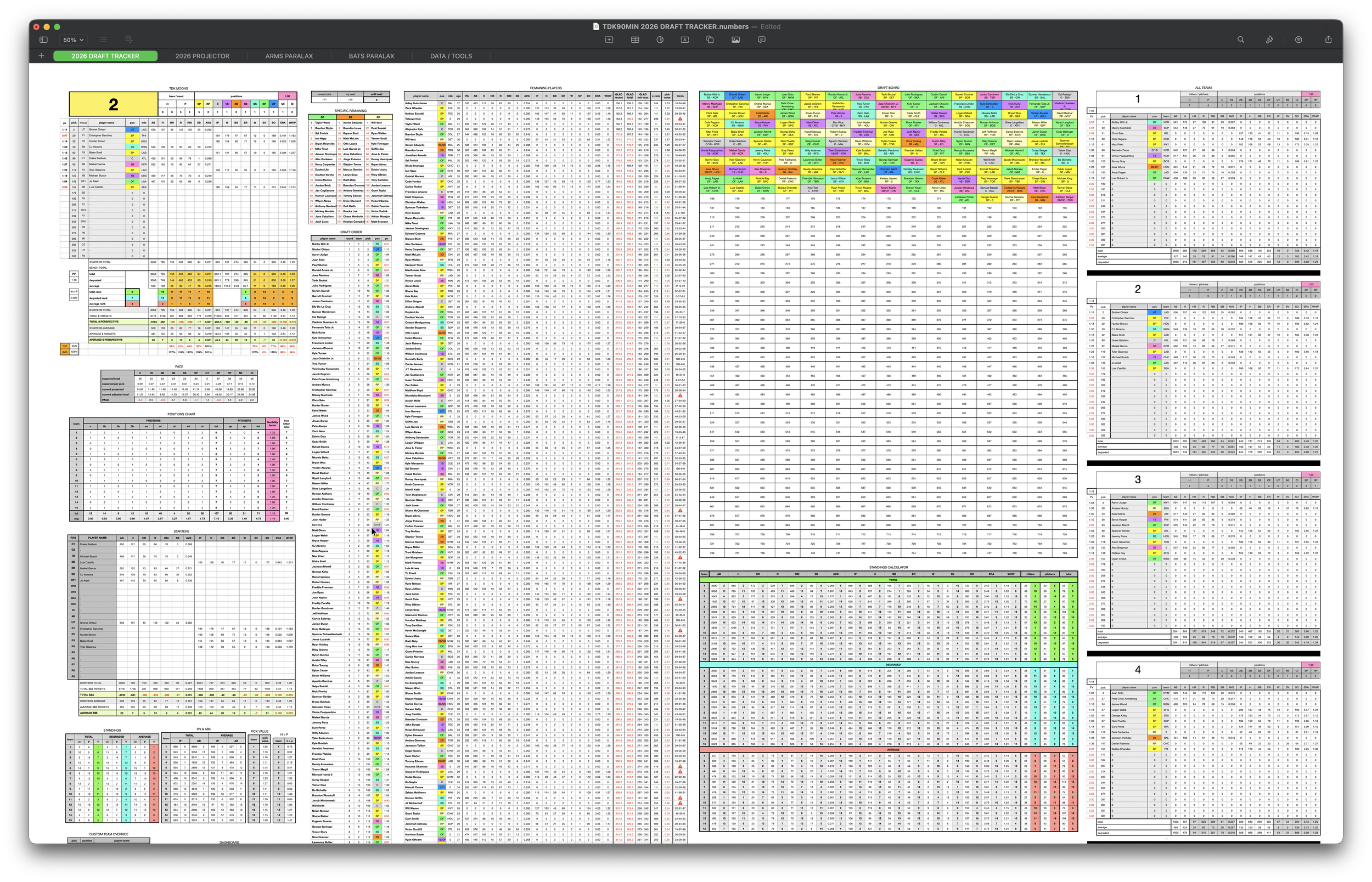The image size is (1372, 882).
Task: Add a new sheet with the plus button
Action: [41, 55]
